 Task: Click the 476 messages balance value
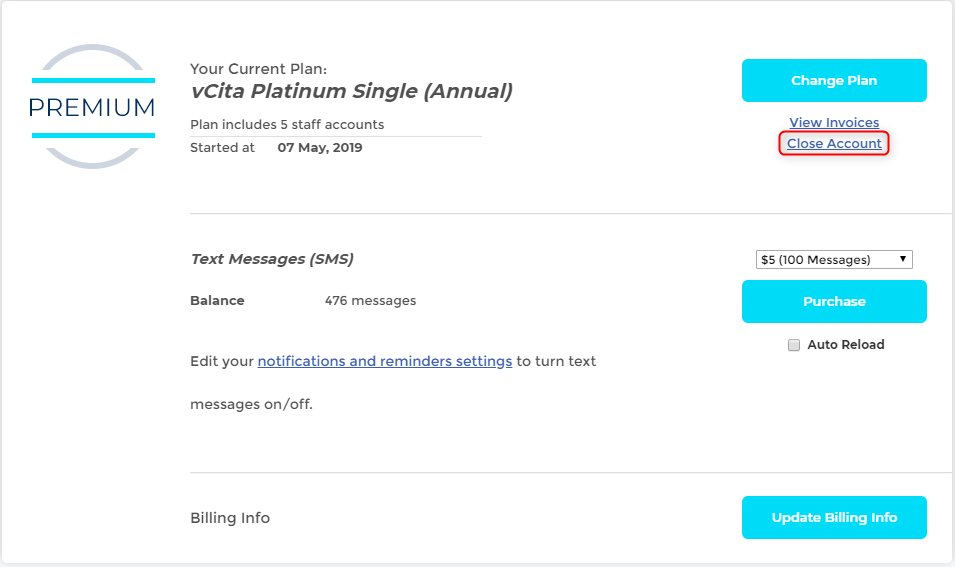[x=370, y=301]
